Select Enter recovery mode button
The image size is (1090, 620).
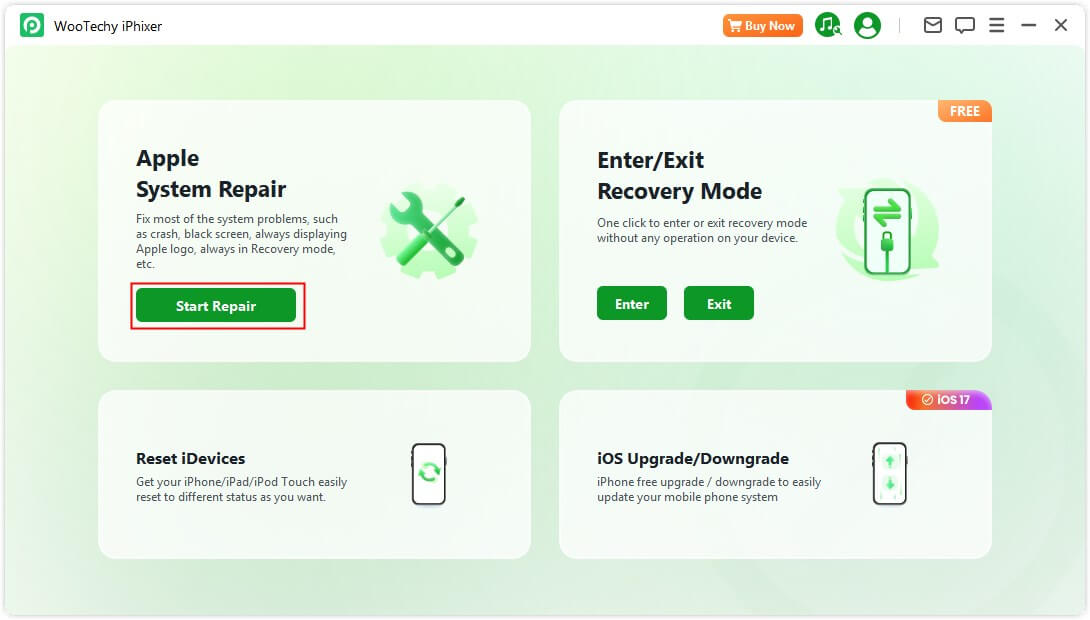click(x=631, y=304)
